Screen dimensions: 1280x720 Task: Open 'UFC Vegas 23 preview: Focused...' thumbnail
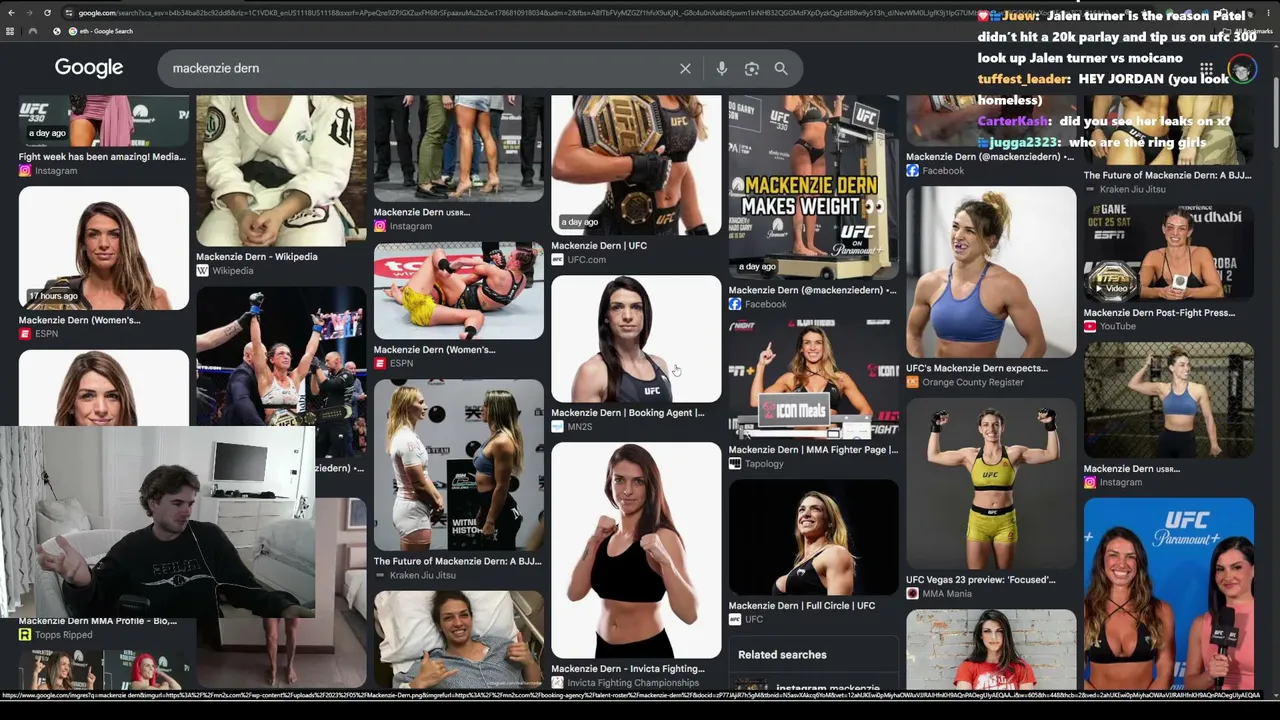pos(991,484)
